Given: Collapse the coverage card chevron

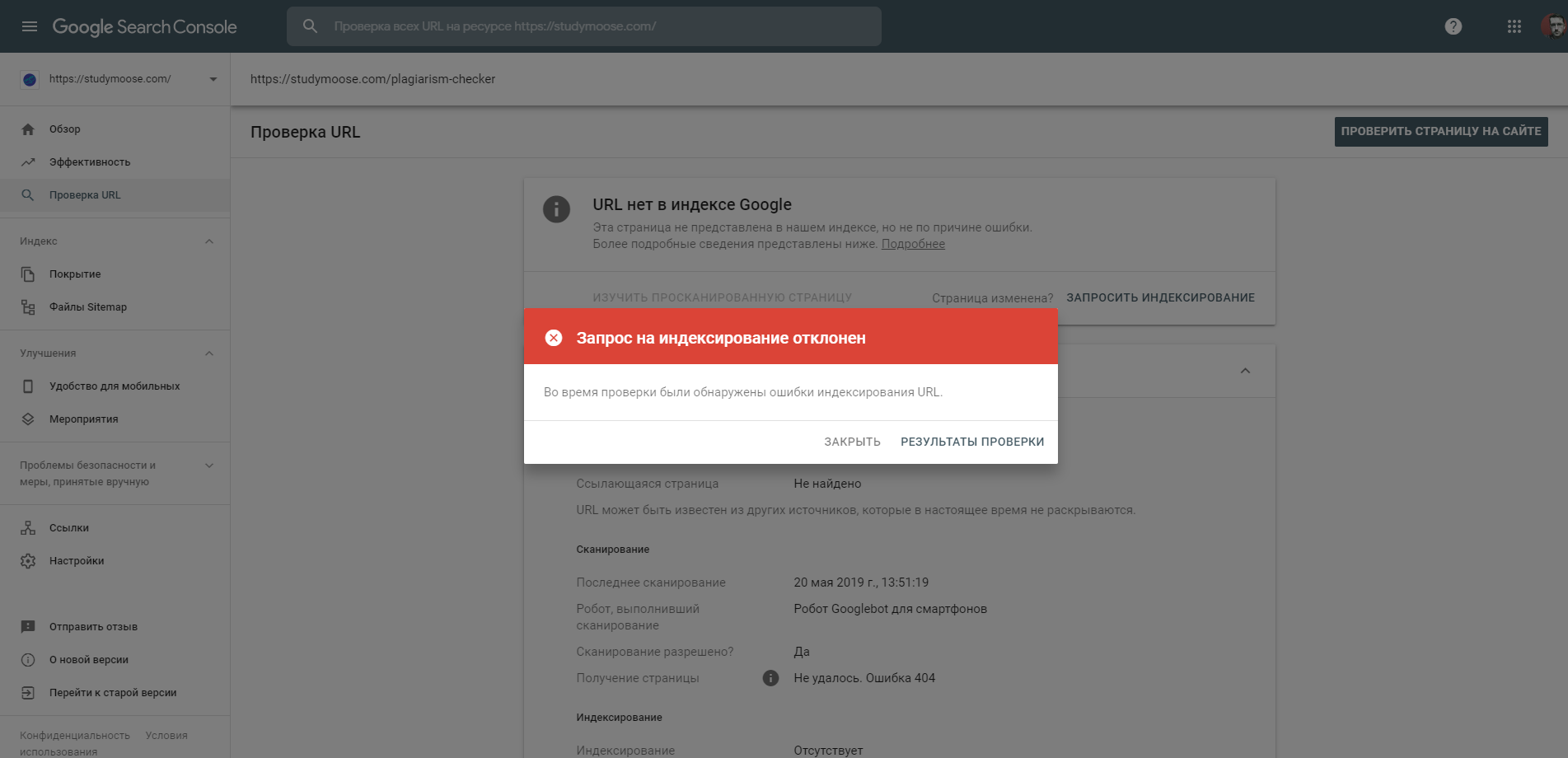Looking at the screenshot, I should pyautogui.click(x=1245, y=371).
